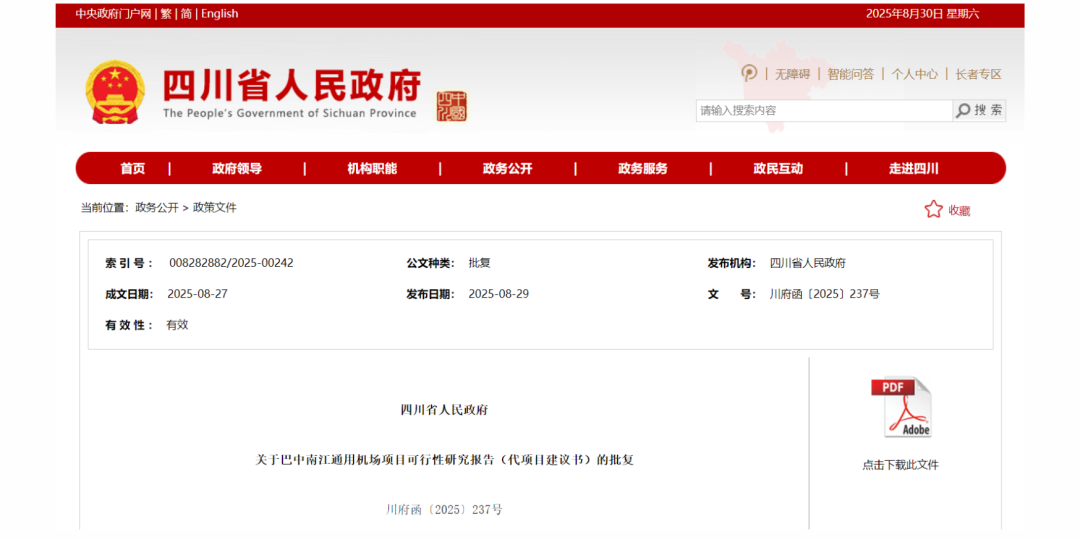The image size is (1080, 540).
Task: Click the search input field
Action: pos(823,110)
